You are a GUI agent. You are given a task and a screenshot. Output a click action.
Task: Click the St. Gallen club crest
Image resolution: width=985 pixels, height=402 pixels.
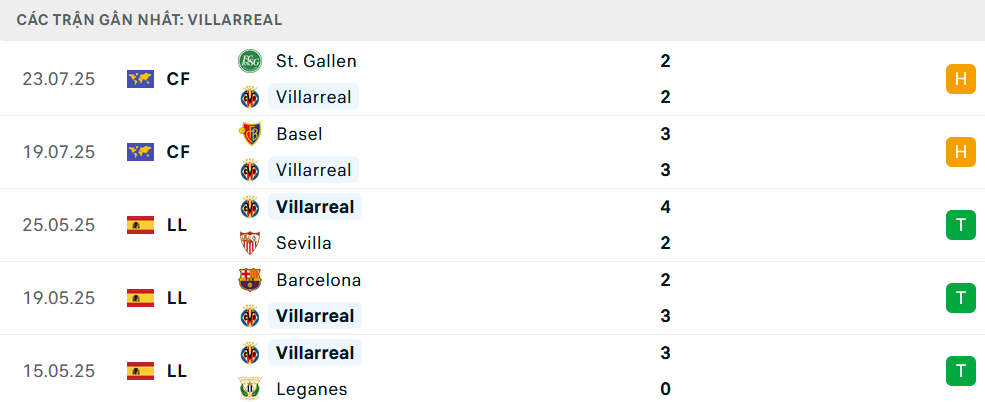click(x=250, y=61)
